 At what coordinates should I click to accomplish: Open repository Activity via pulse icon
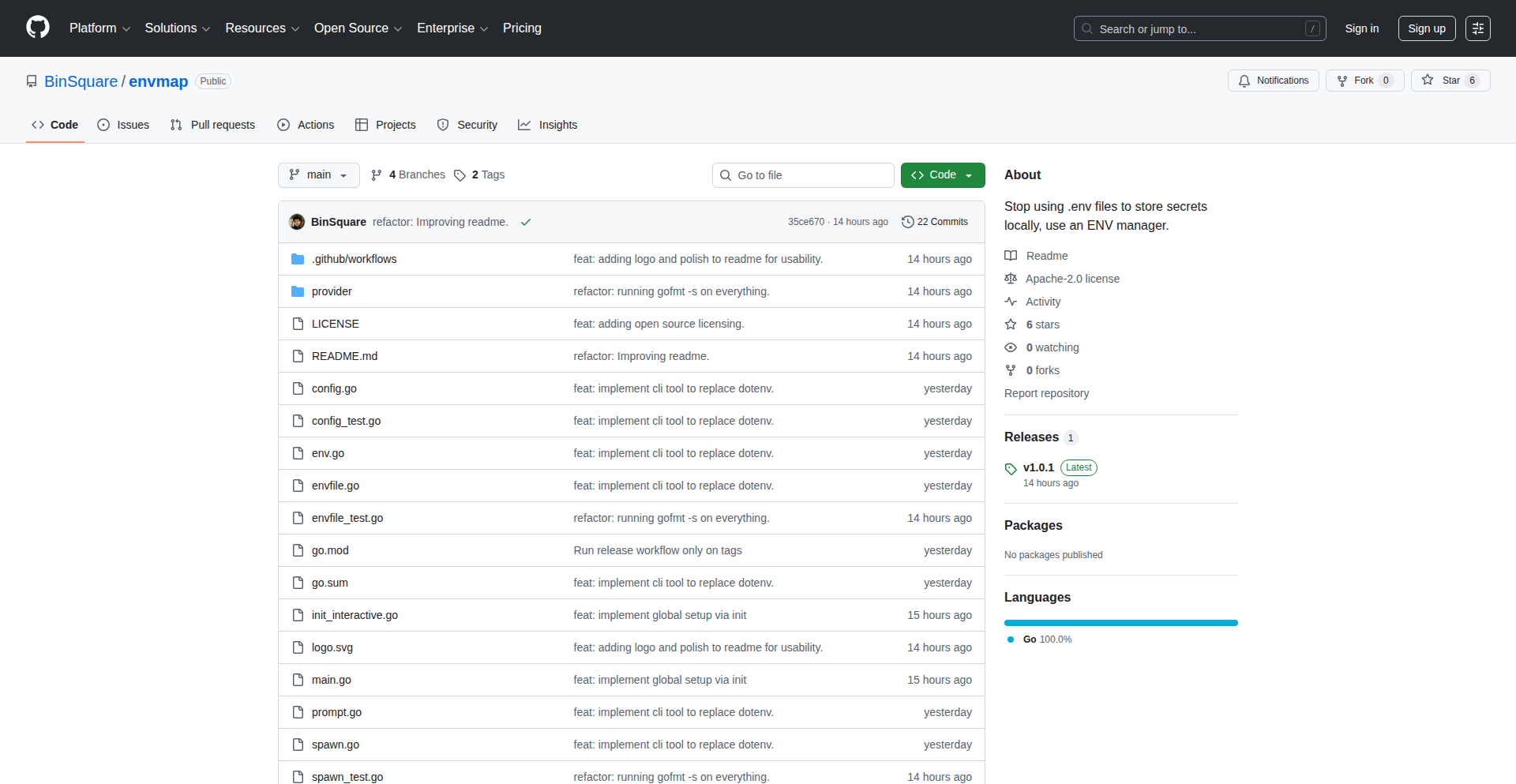pyautogui.click(x=1011, y=302)
